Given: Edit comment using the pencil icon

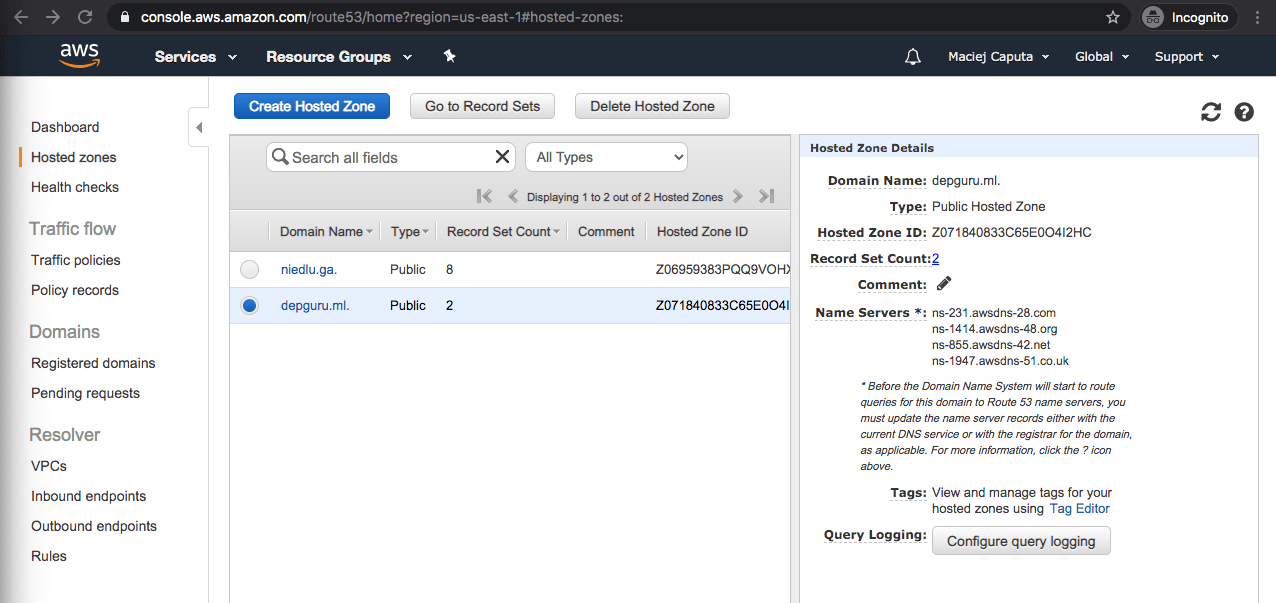Looking at the screenshot, I should [944, 284].
